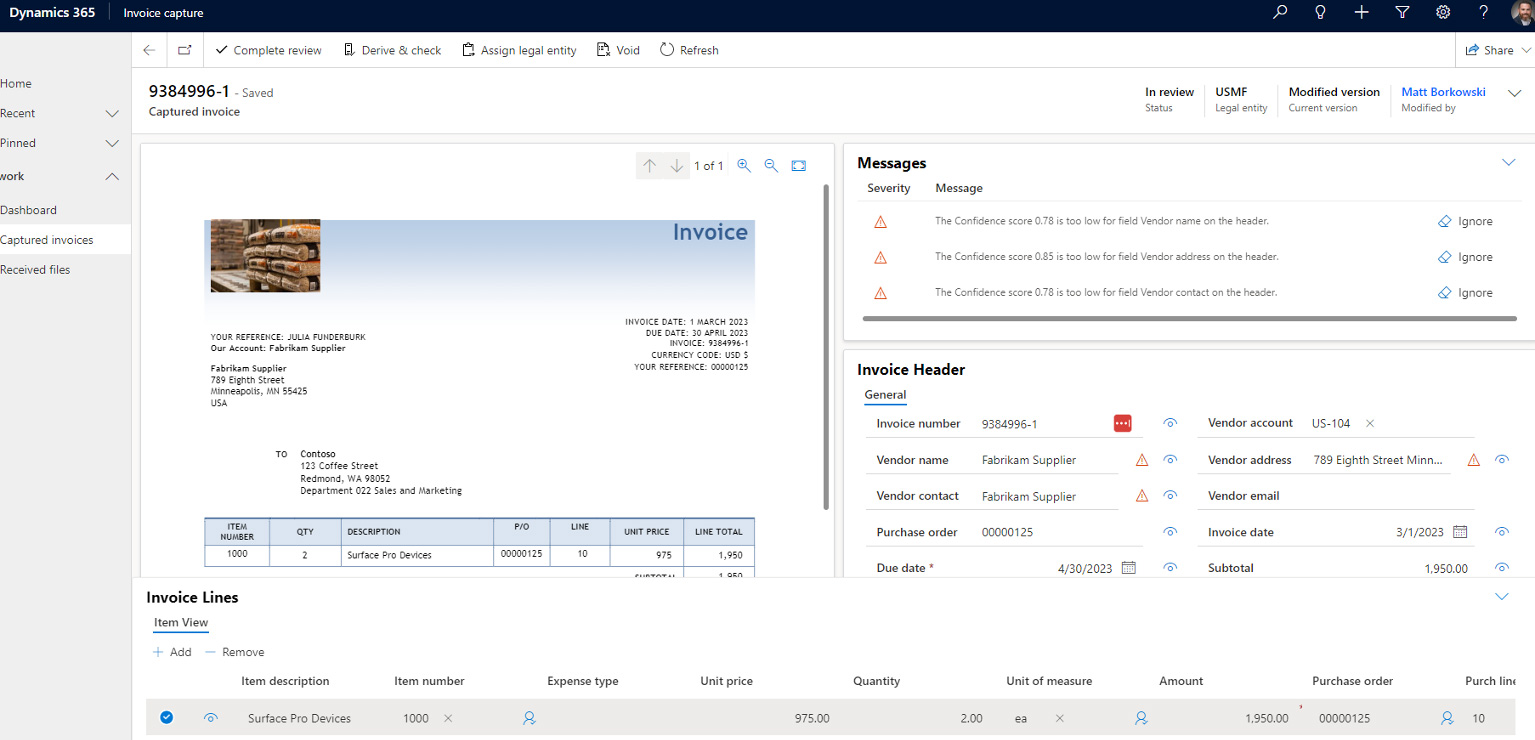The height and width of the screenshot is (740, 1535).
Task: Toggle eye icon for Vendor address field
Action: 1501,460
